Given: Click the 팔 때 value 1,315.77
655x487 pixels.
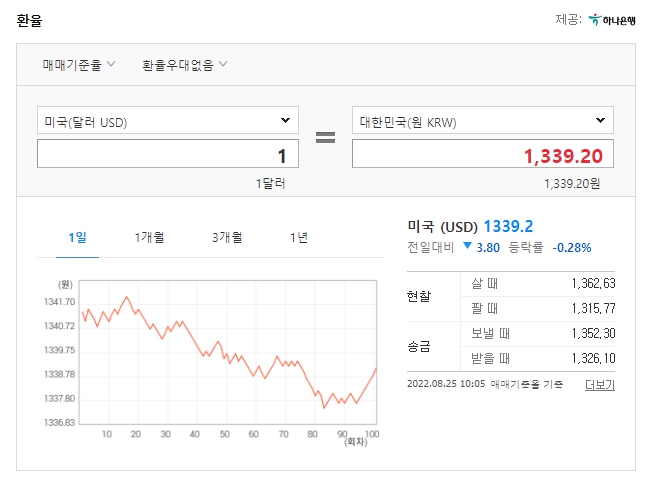Looking at the screenshot, I should pos(594,309).
